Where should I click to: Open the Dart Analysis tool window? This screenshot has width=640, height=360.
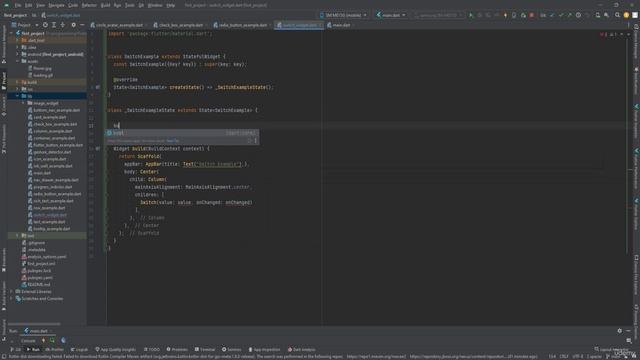pos(301,349)
